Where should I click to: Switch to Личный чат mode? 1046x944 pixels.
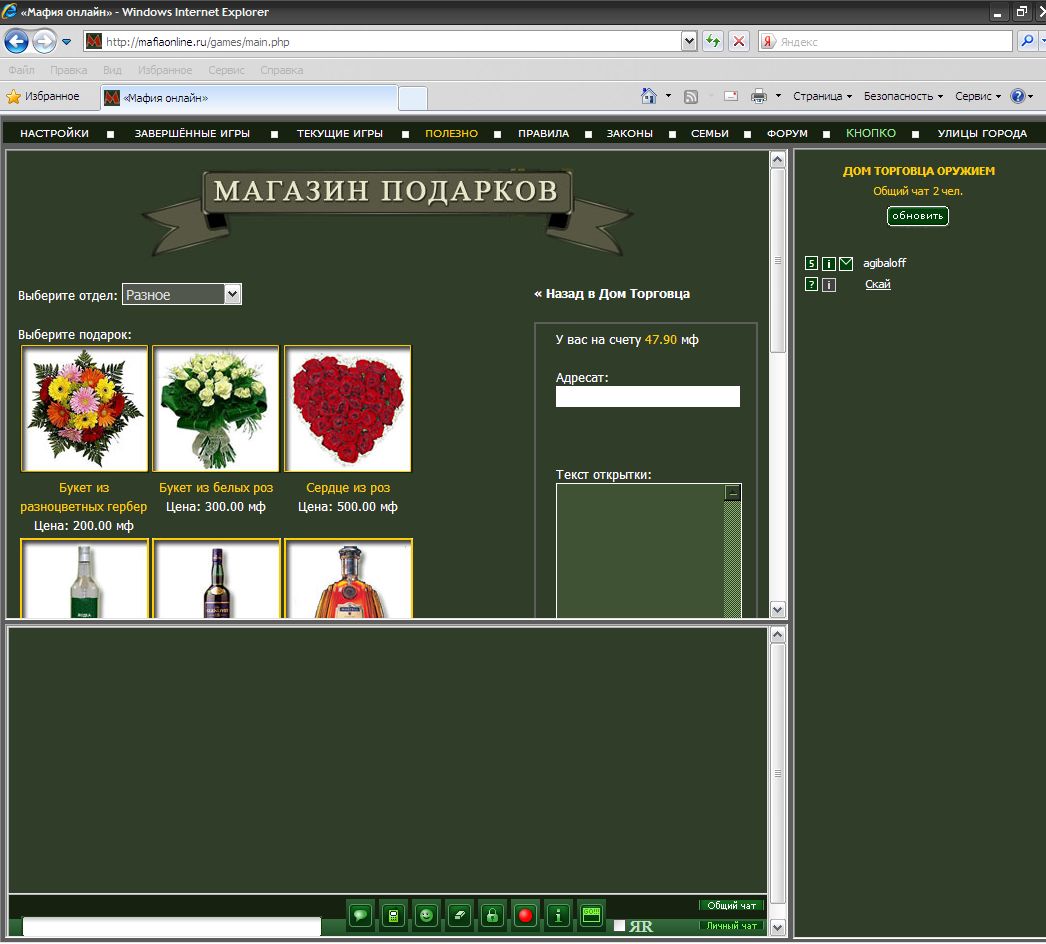tap(731, 926)
